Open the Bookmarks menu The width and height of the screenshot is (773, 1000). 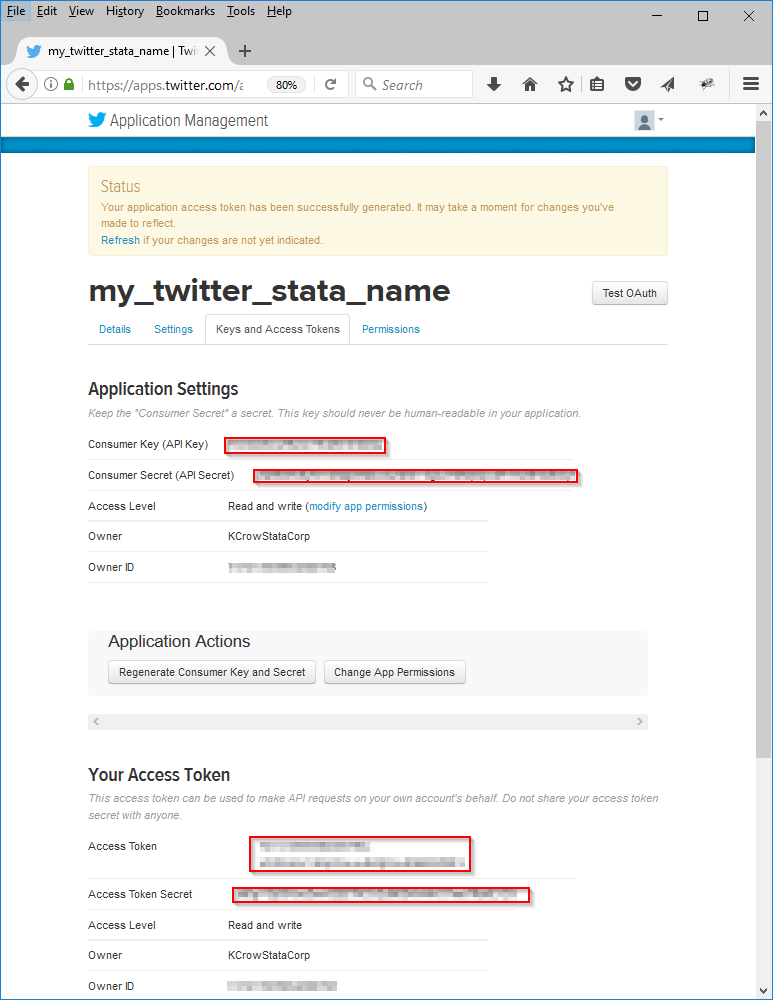tap(185, 11)
